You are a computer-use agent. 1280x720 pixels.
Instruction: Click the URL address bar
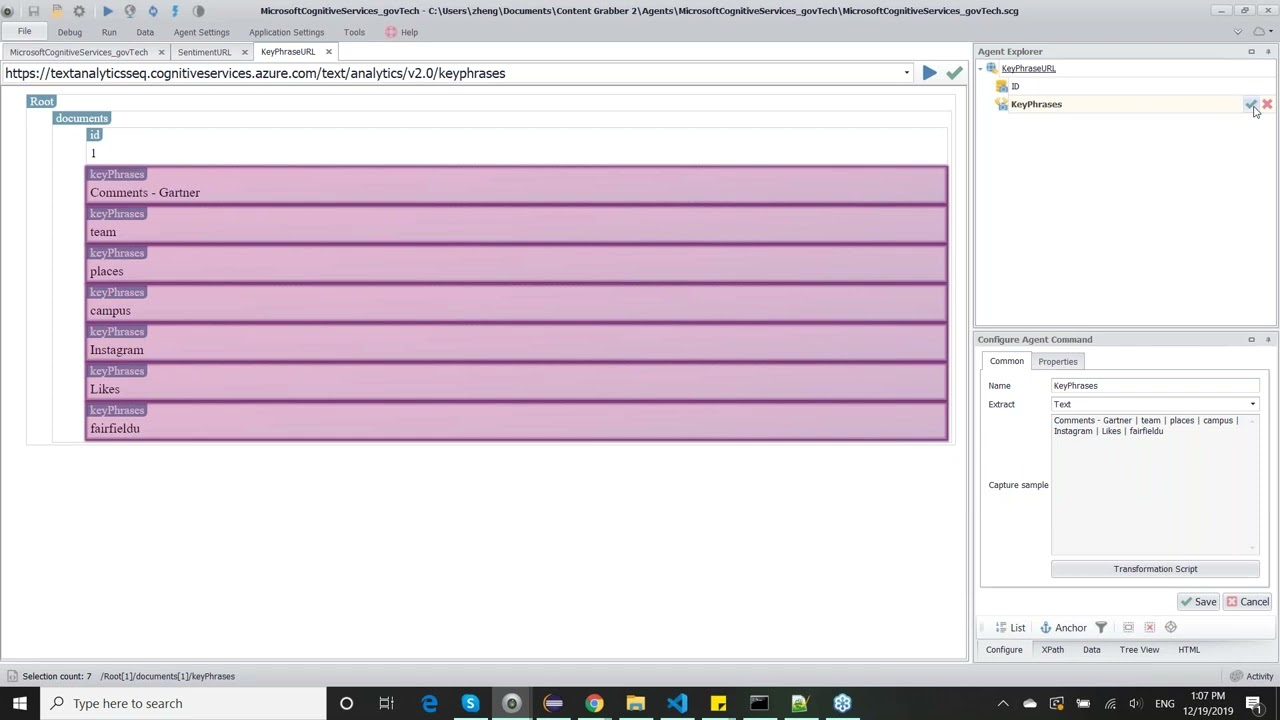450,73
